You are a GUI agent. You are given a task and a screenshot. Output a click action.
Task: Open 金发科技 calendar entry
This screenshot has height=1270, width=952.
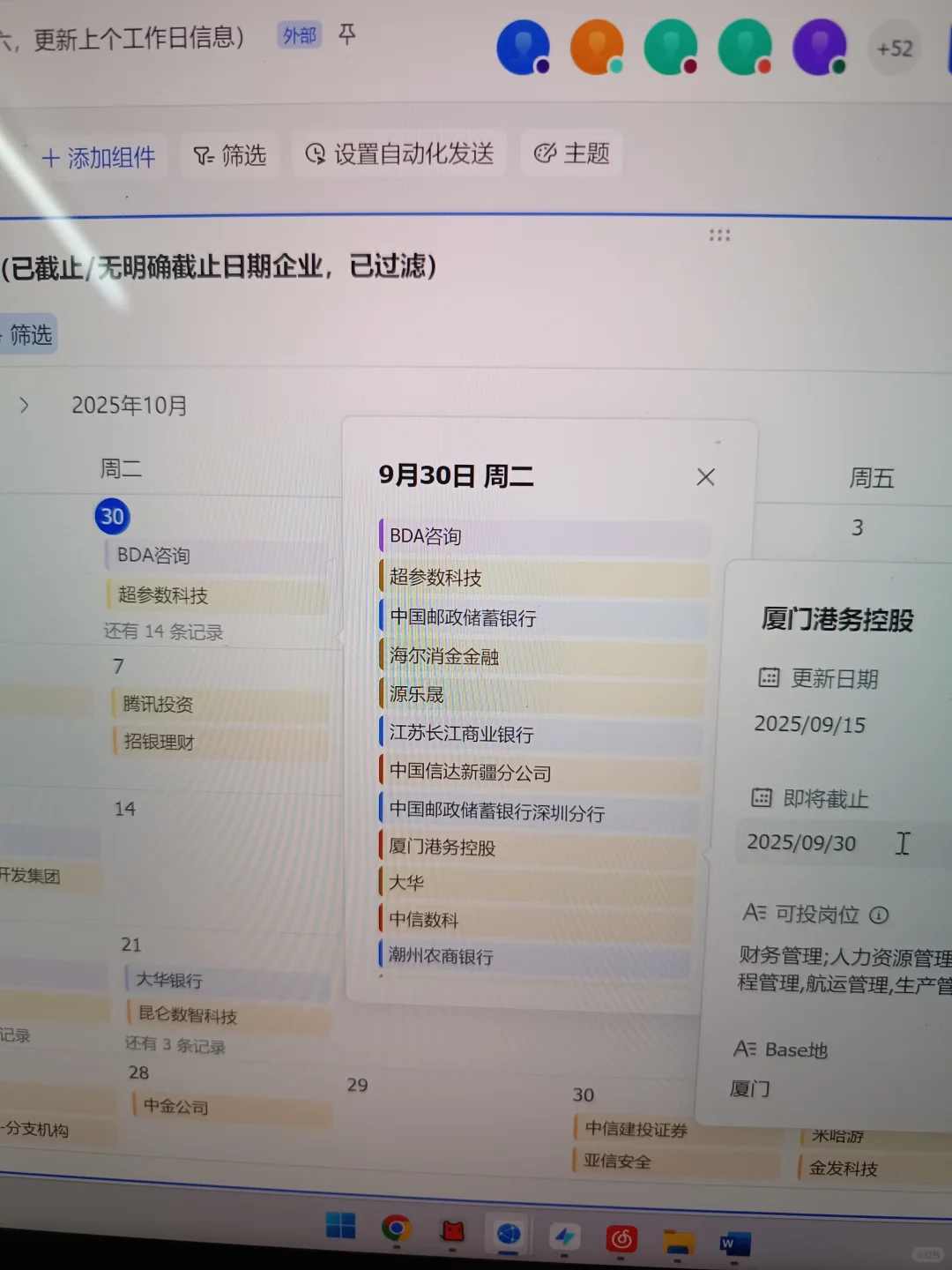pyautogui.click(x=874, y=1169)
